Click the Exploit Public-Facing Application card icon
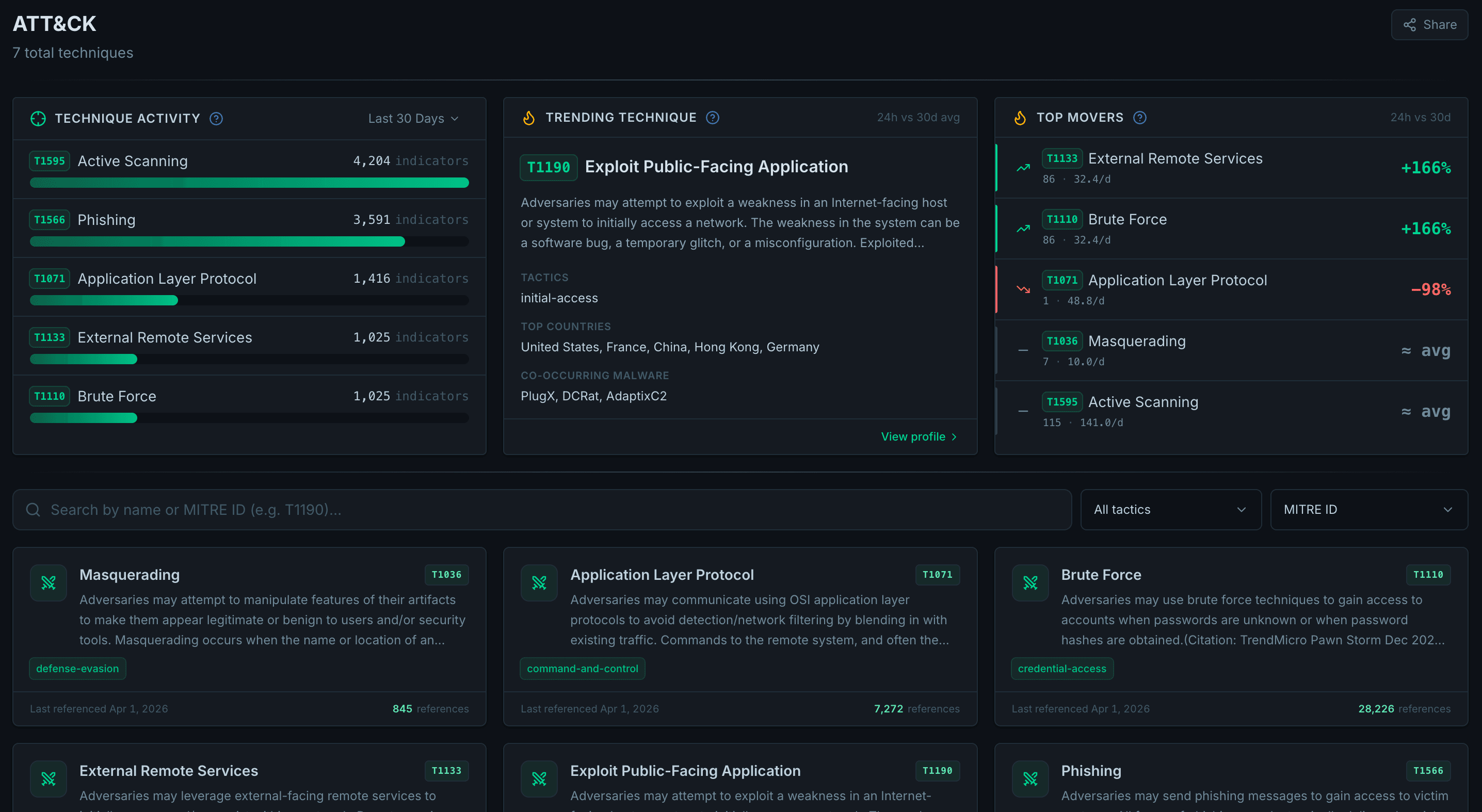This screenshot has height=812, width=1482. point(539,778)
